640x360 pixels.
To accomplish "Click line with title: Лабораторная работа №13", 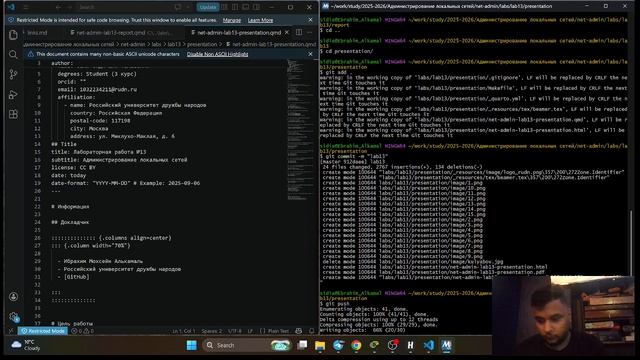I will (98, 152).
